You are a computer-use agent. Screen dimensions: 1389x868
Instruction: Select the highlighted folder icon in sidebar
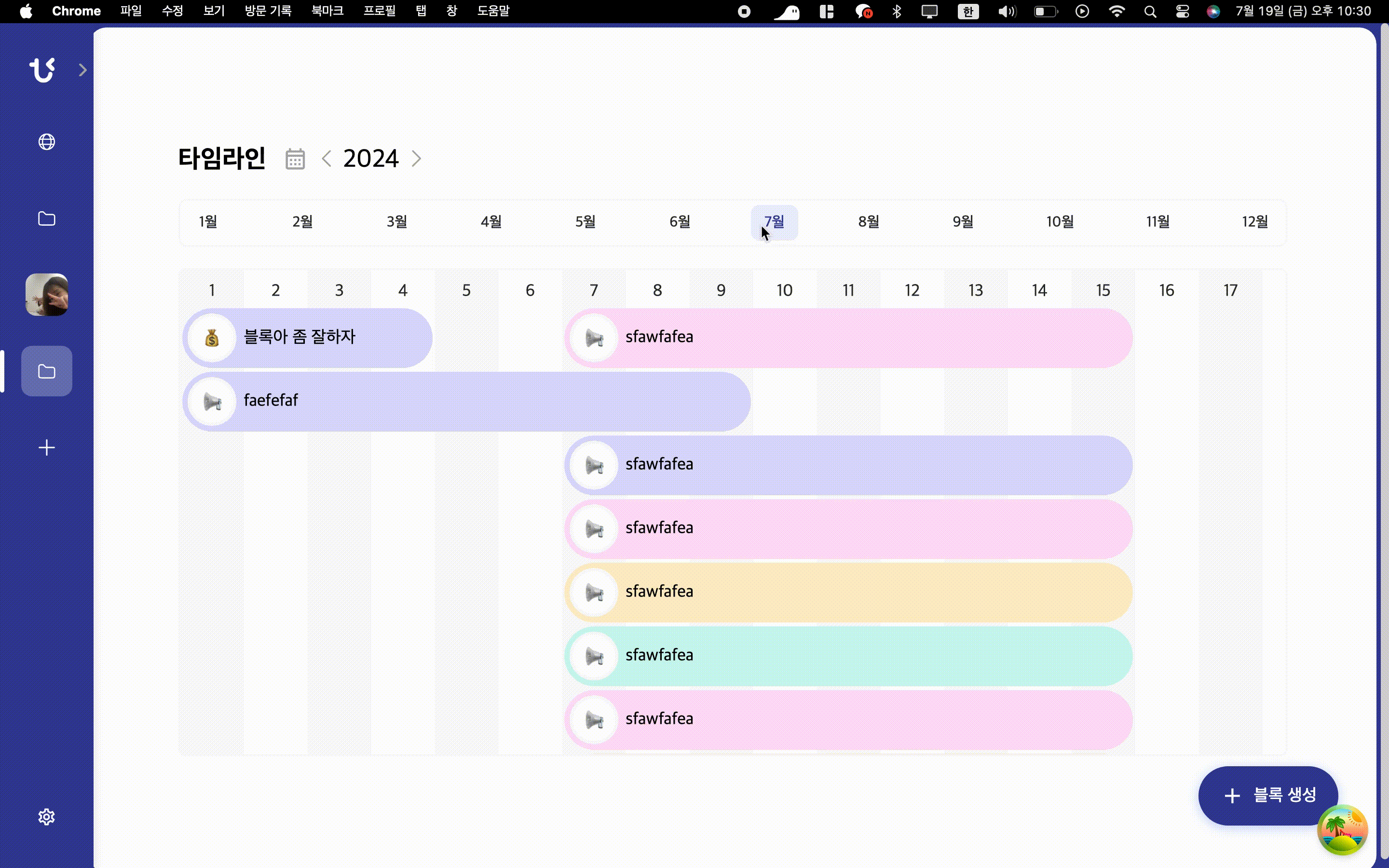tap(46, 371)
